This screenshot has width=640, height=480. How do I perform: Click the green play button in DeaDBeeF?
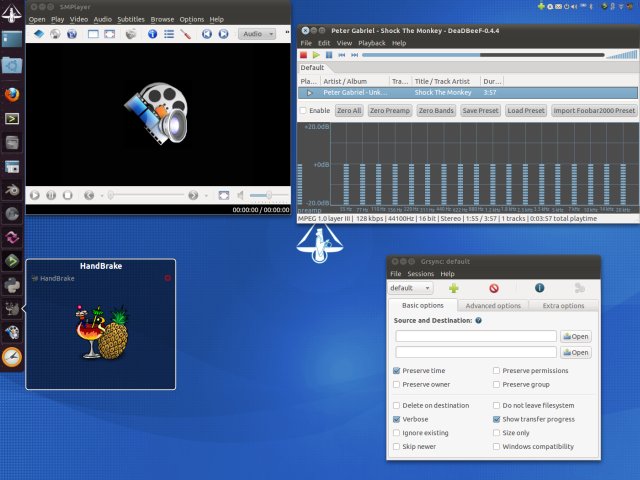pos(317,56)
